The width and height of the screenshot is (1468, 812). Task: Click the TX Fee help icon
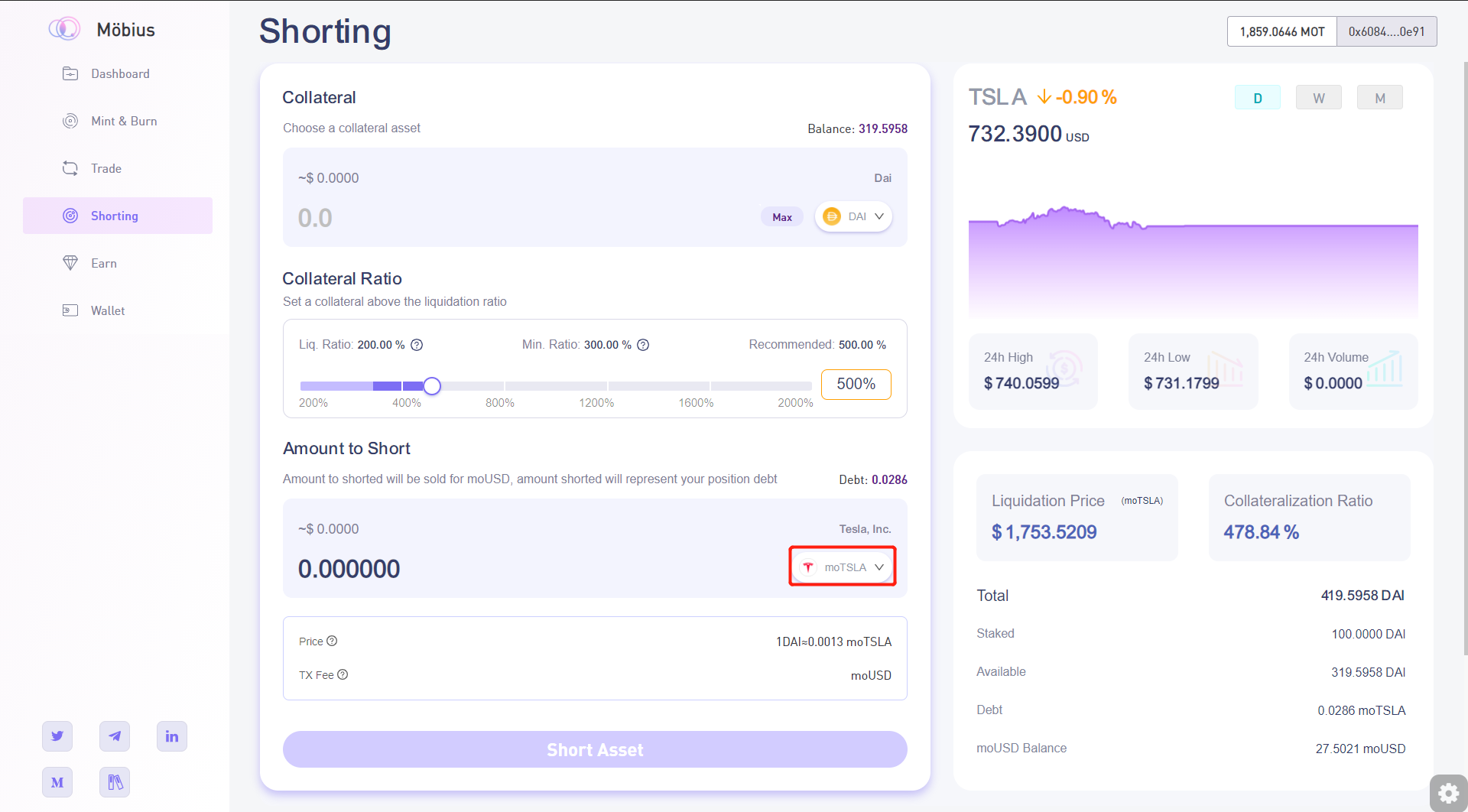point(343,674)
